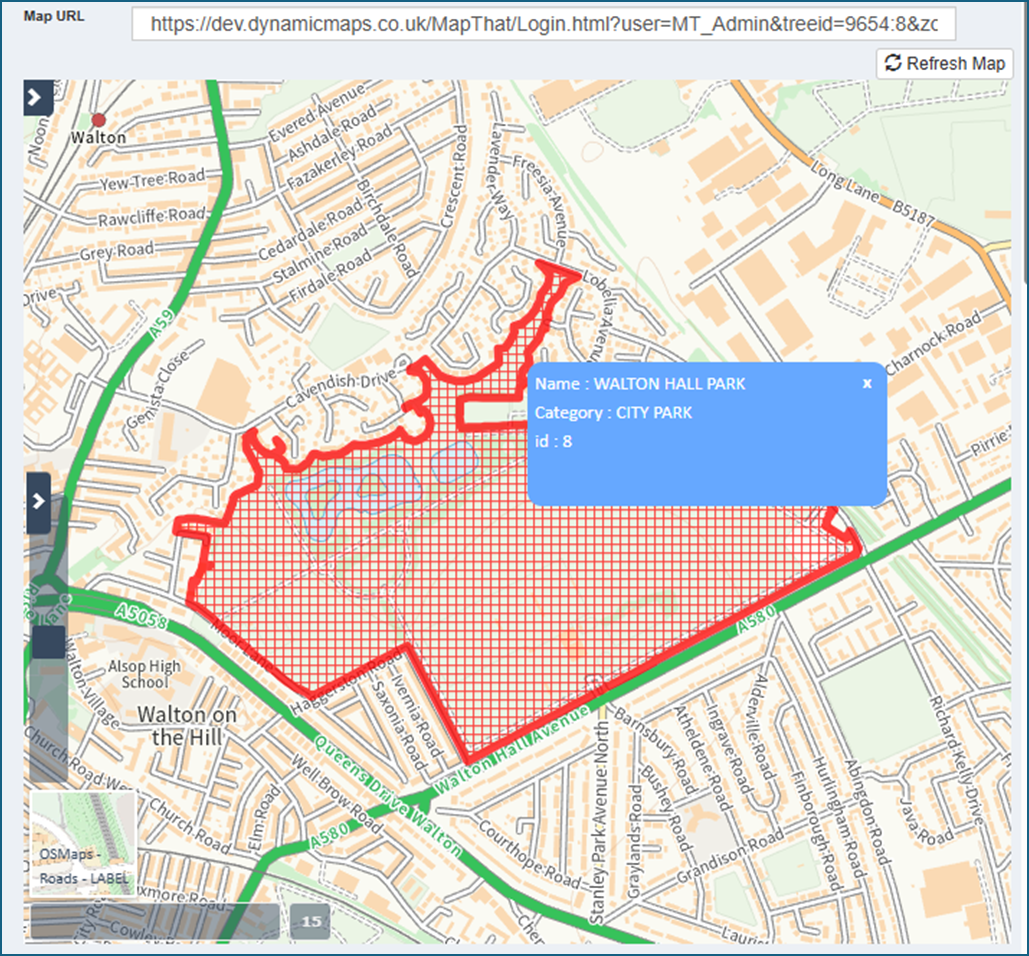Expand the top-left chevron side panel
This screenshot has height=956, width=1029.
click(38, 98)
